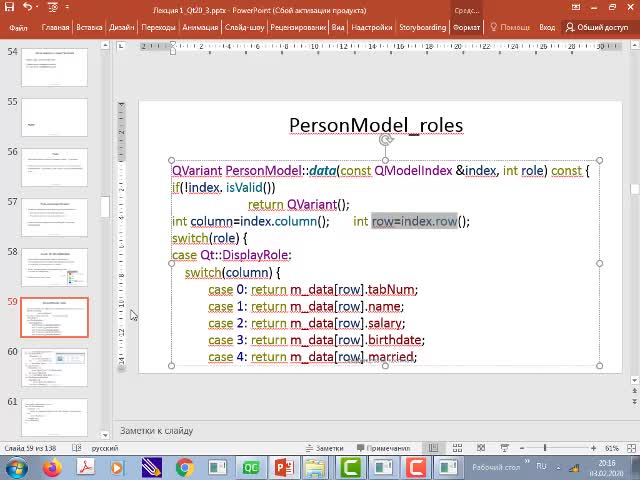Image resolution: width=640 pixels, height=480 pixels.
Task: Click the tab selector at ruler corner
Action: pyautogui.click(x=121, y=46)
